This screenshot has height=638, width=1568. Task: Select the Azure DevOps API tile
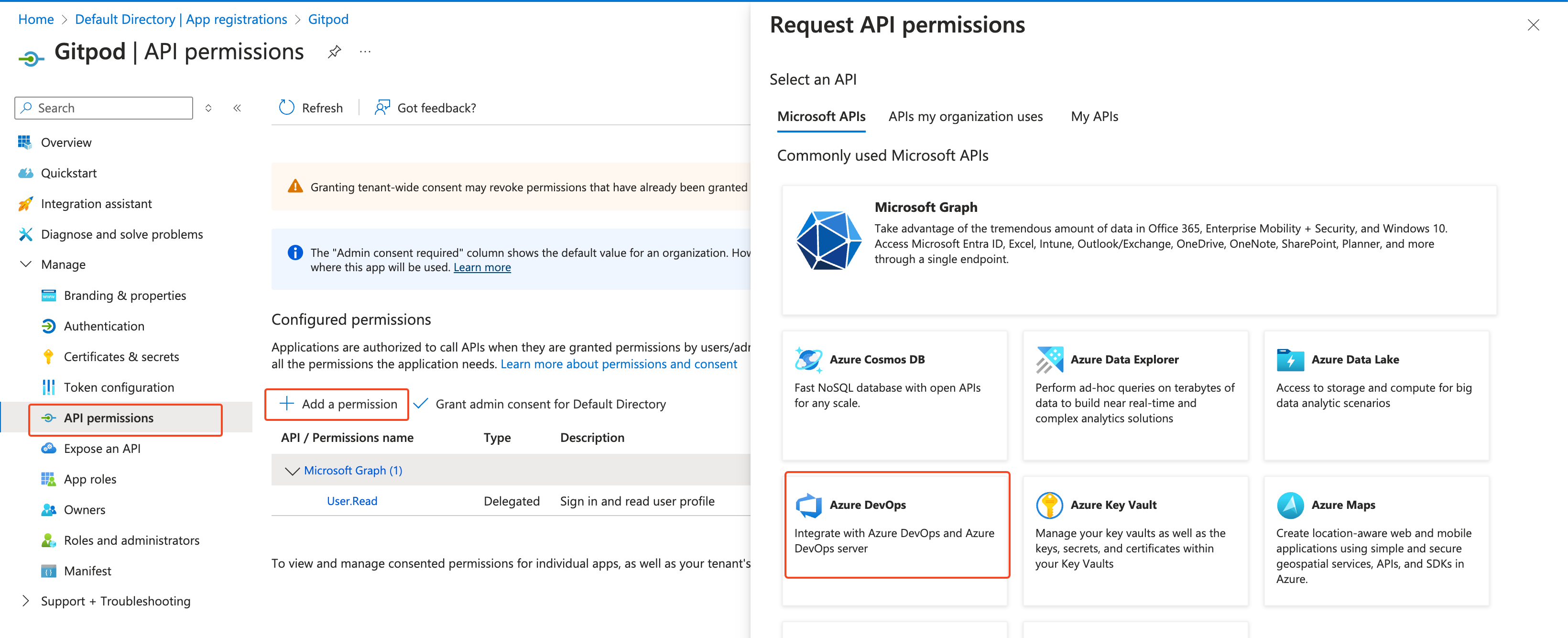point(896,525)
